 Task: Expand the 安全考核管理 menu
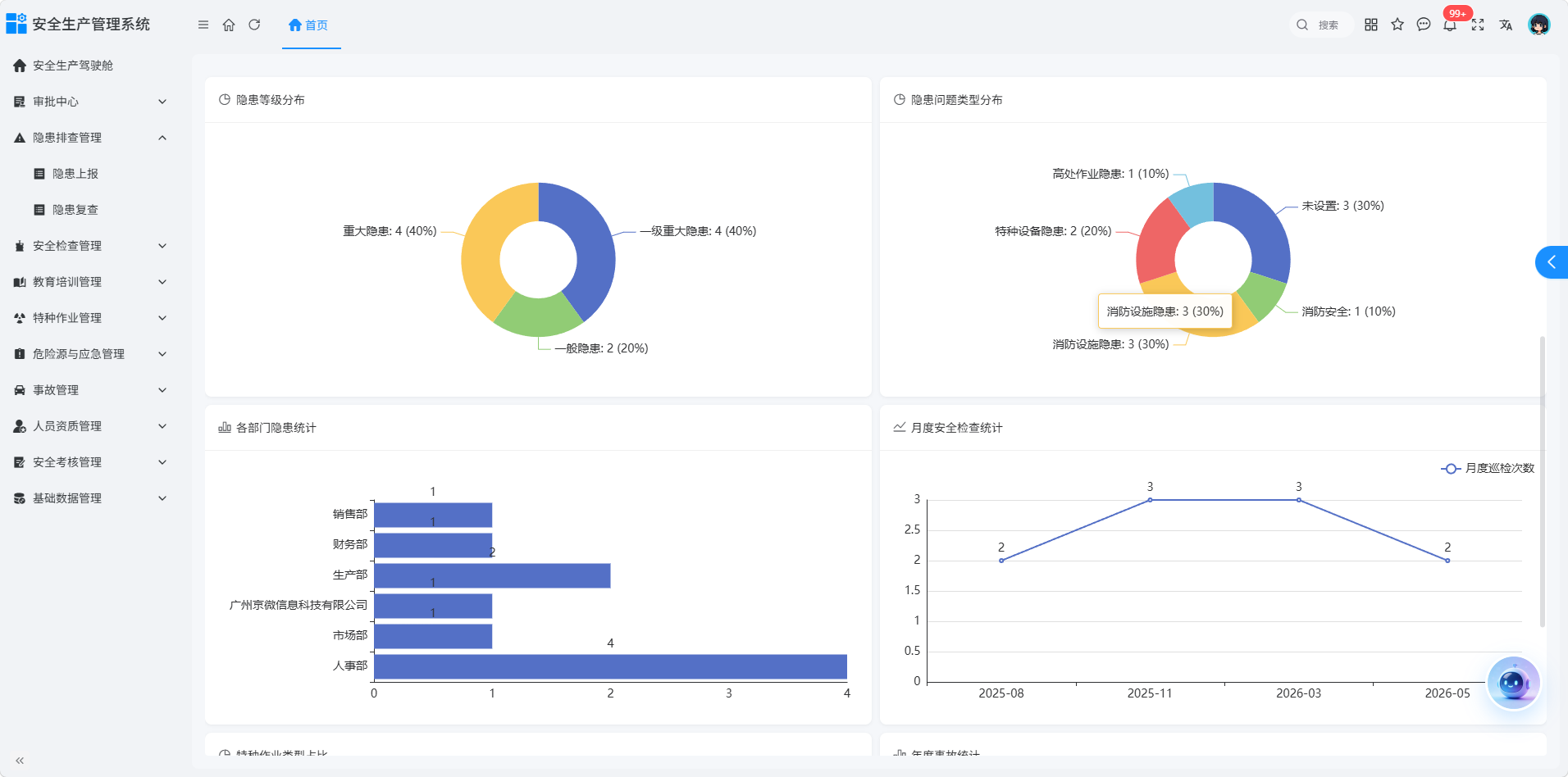90,462
